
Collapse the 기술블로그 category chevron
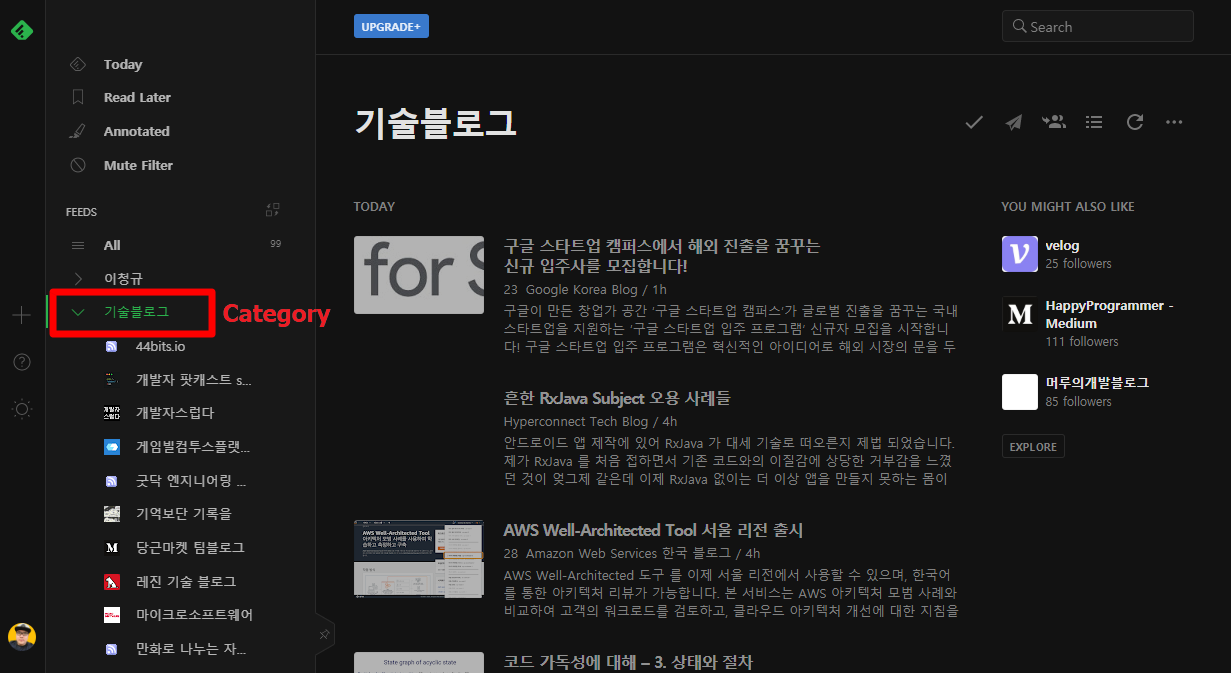click(78, 312)
